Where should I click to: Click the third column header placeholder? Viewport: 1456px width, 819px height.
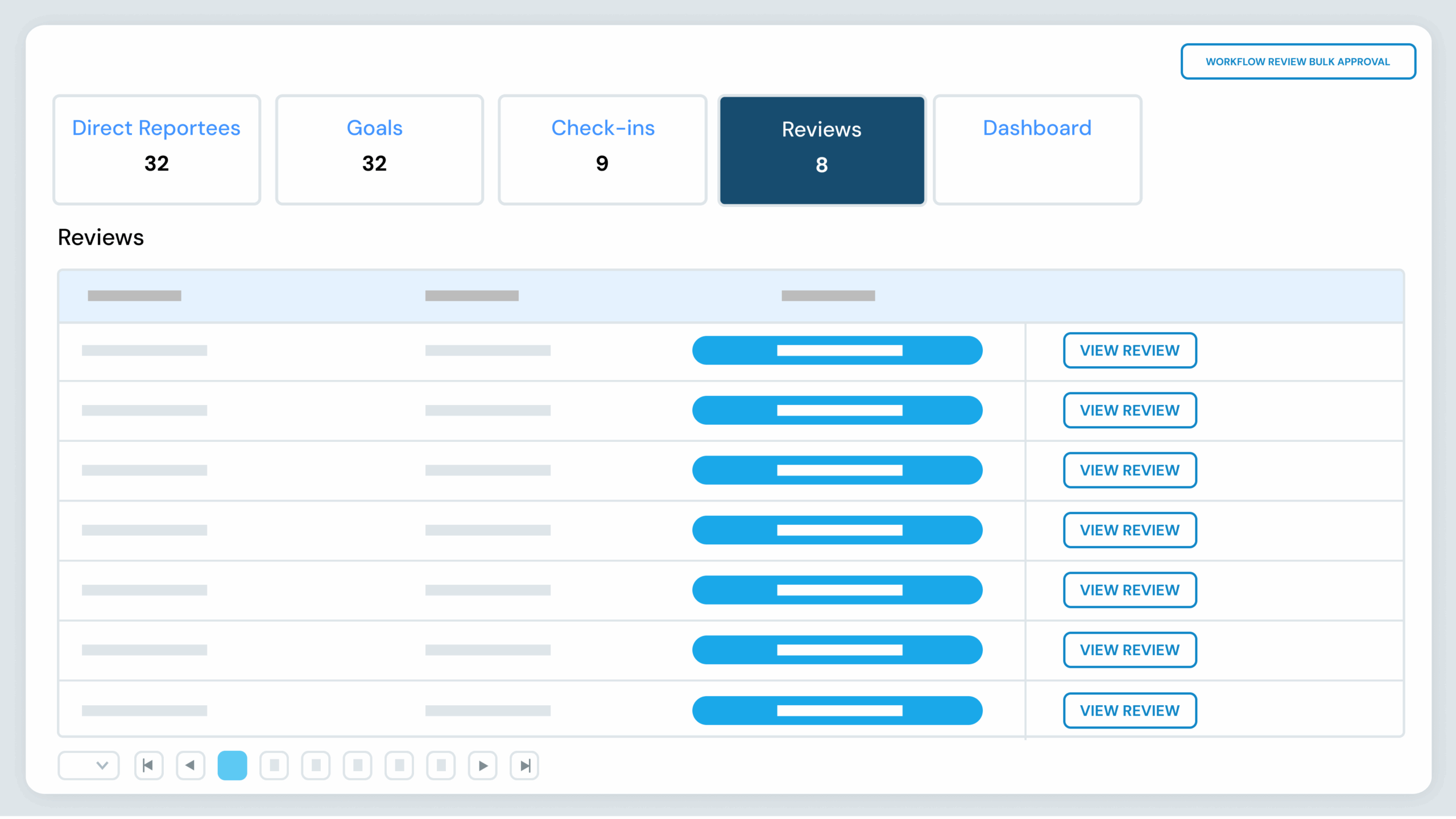(828, 296)
